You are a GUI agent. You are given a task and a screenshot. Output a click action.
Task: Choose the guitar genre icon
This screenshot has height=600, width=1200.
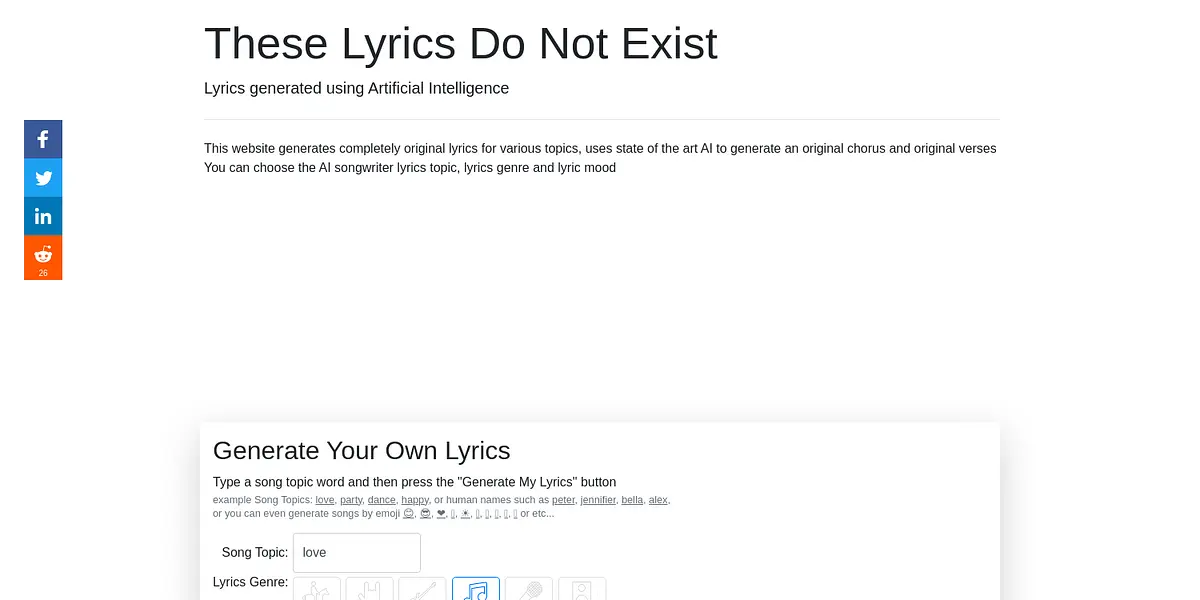click(422, 590)
